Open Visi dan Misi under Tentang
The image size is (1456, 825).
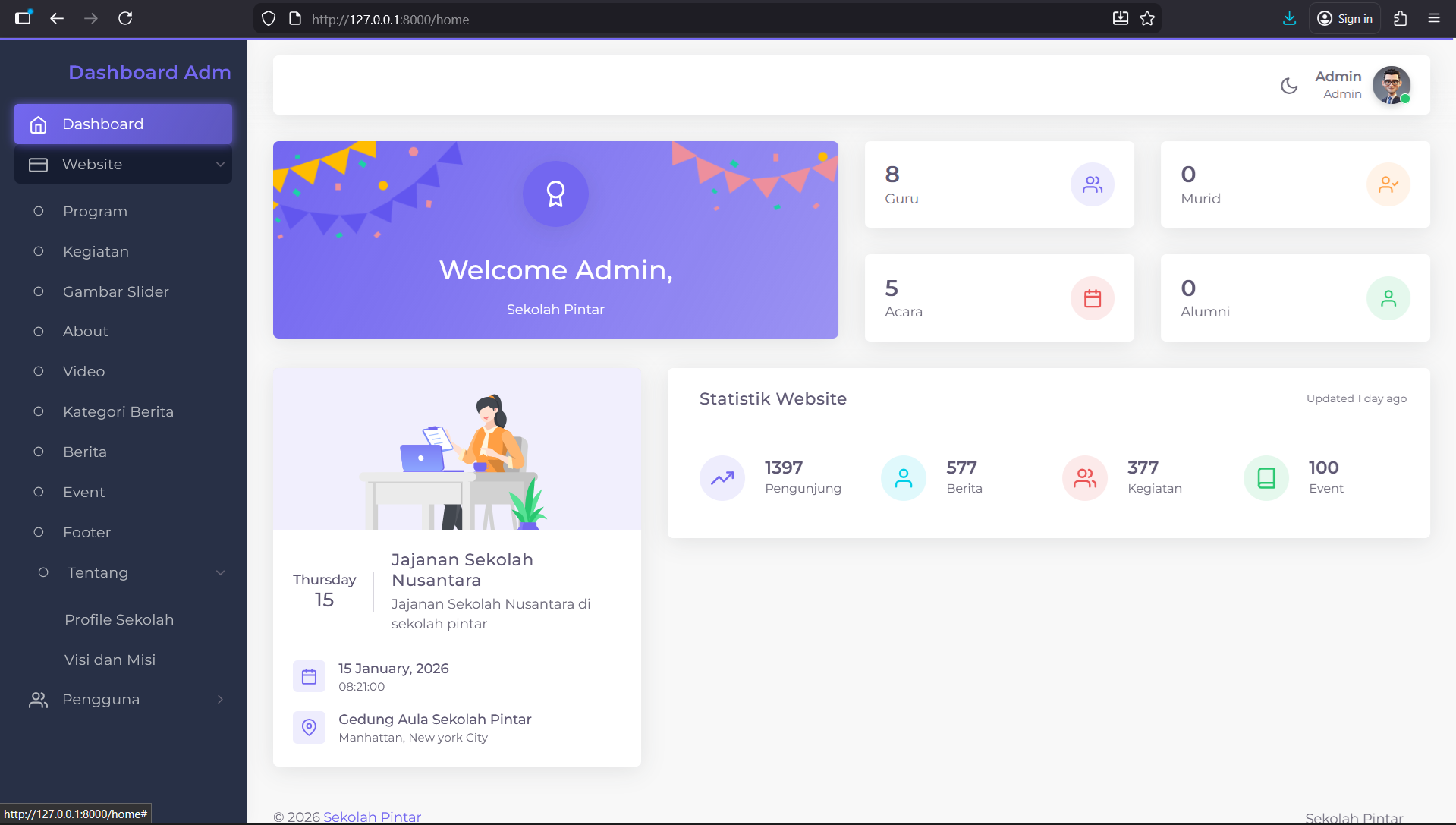(110, 660)
